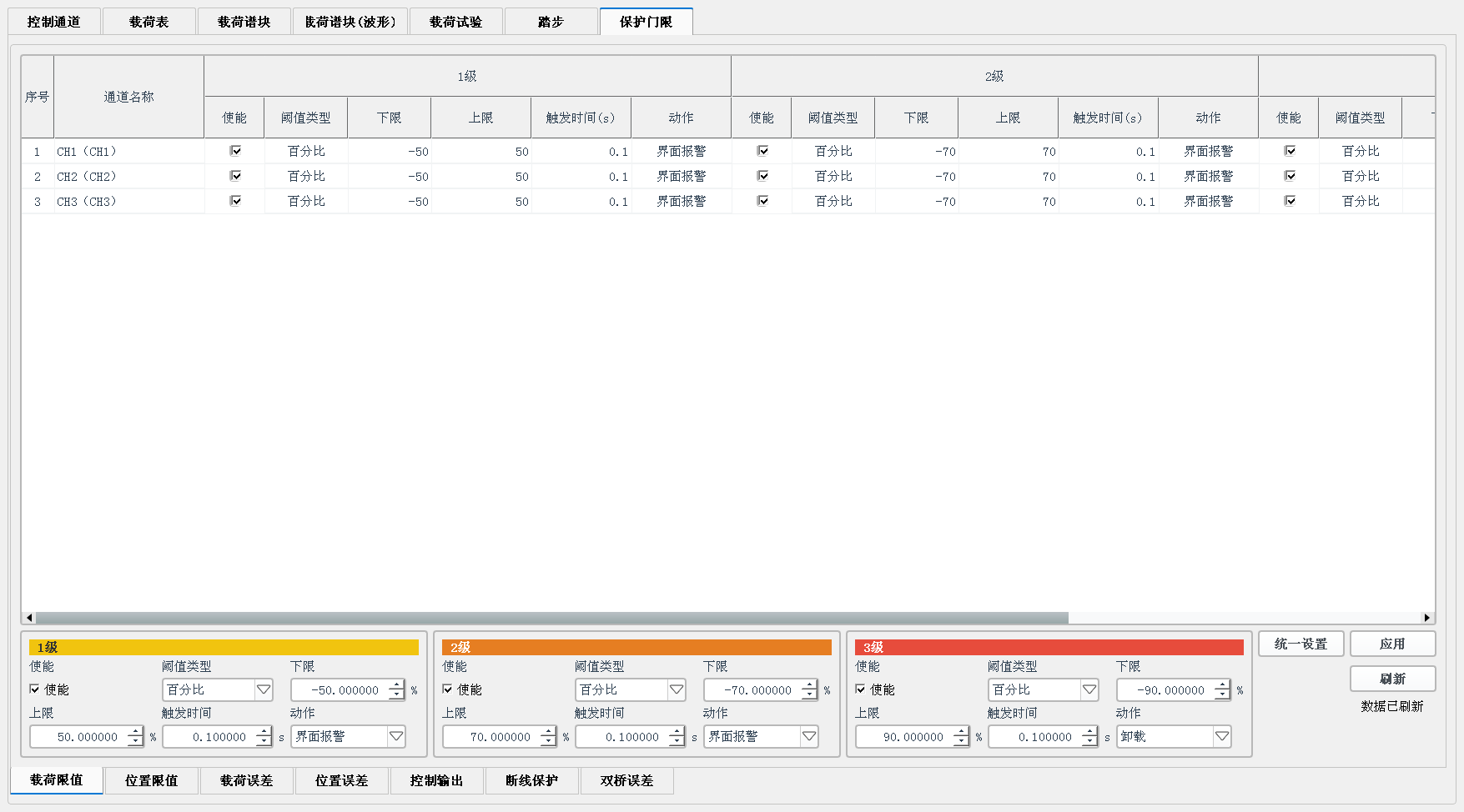1464x812 pixels.
Task: Uncheck 使能 in the 1级 panel
Action: coord(35,689)
